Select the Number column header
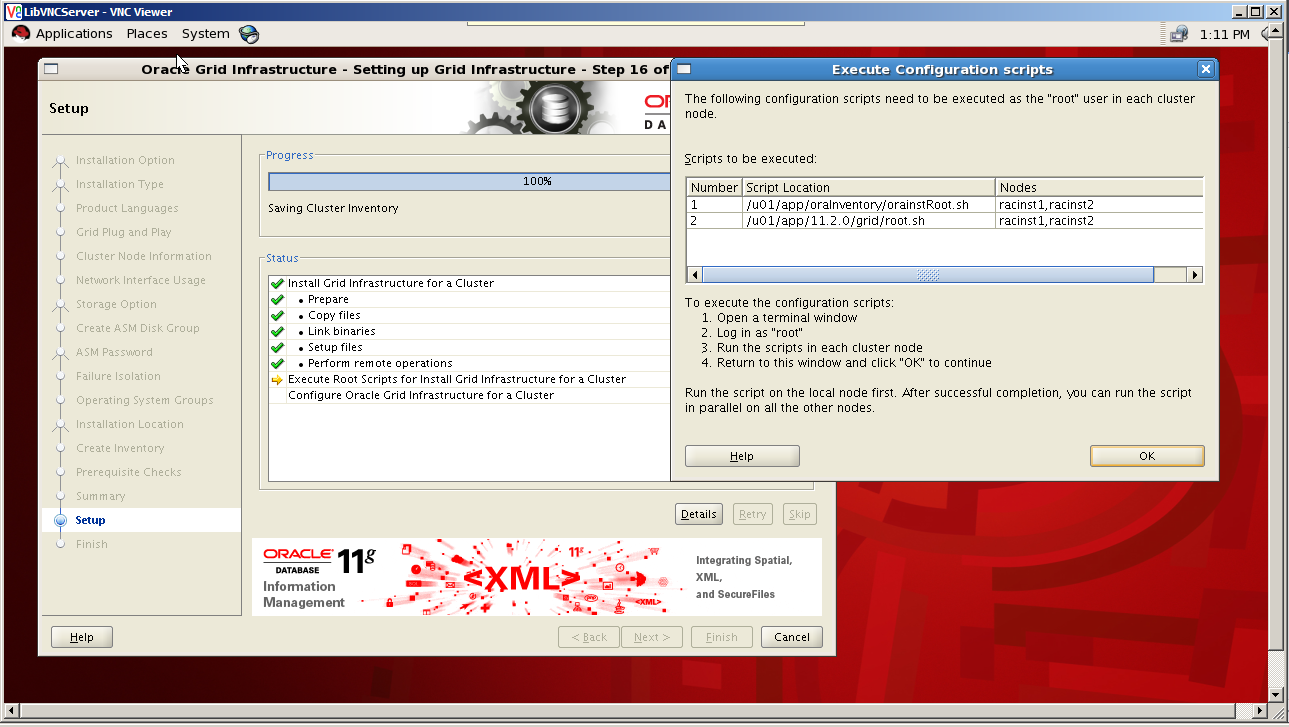The height and width of the screenshot is (727, 1289). coord(714,187)
